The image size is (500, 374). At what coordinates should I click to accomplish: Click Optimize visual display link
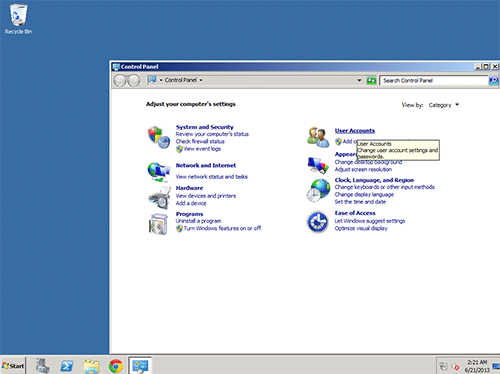point(361,228)
